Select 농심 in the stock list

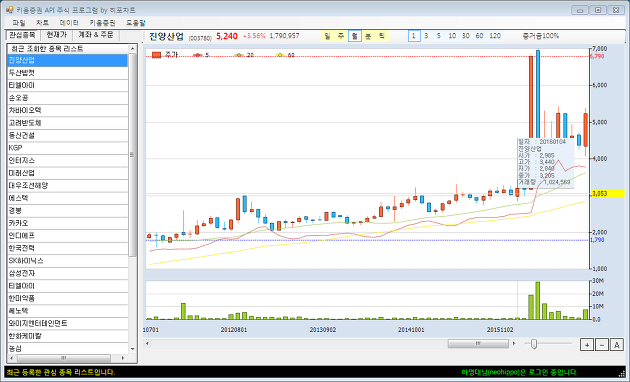point(68,348)
